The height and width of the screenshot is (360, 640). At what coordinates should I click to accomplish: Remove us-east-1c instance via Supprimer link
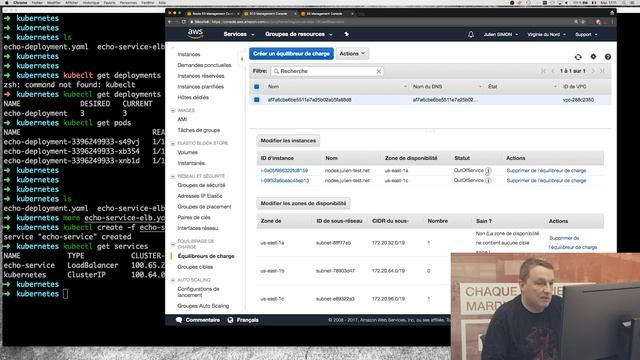(x=546, y=180)
